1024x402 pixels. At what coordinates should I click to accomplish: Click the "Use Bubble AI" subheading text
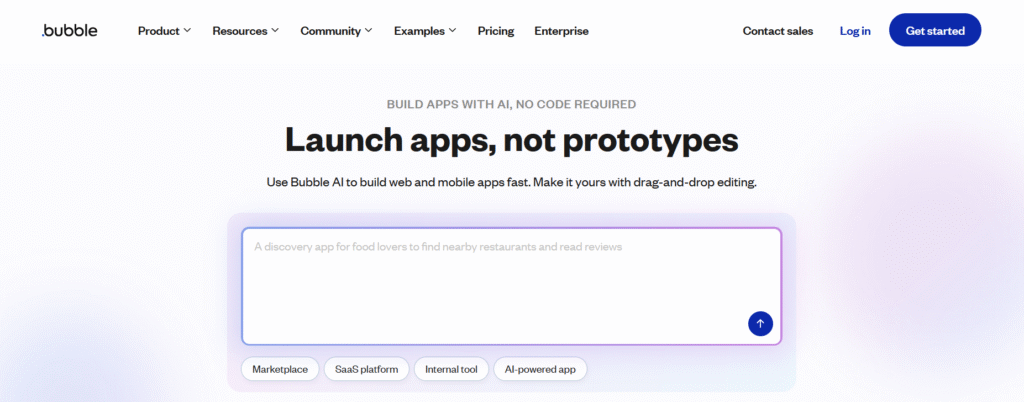(511, 183)
